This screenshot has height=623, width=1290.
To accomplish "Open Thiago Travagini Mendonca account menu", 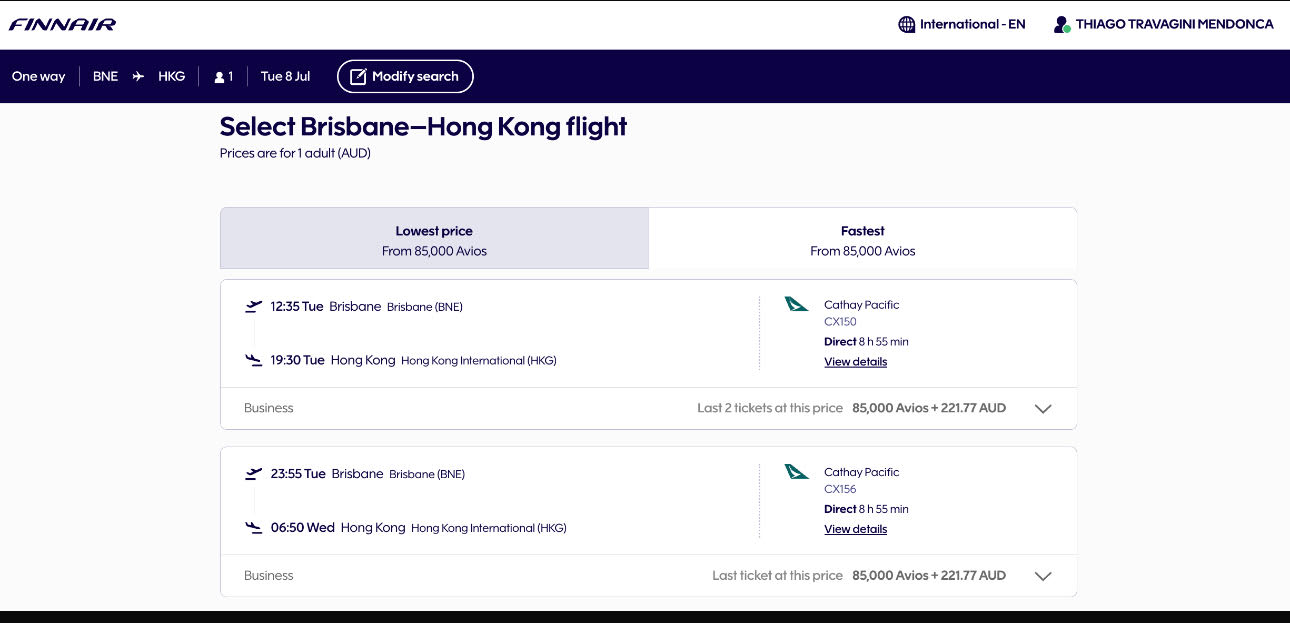I will [1174, 24].
